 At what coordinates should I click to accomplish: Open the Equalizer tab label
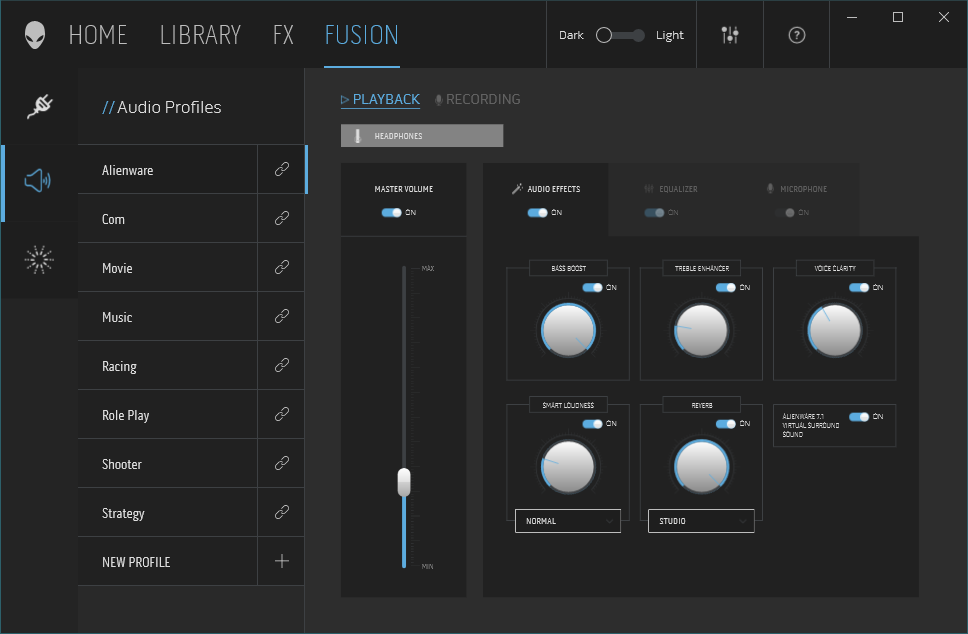pyautogui.click(x=678, y=189)
